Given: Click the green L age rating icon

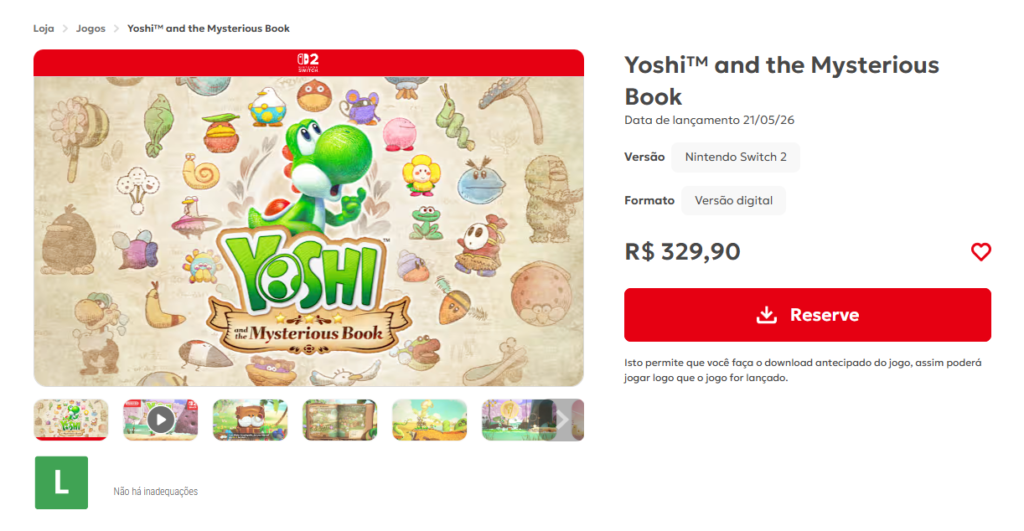Looking at the screenshot, I should (61, 483).
